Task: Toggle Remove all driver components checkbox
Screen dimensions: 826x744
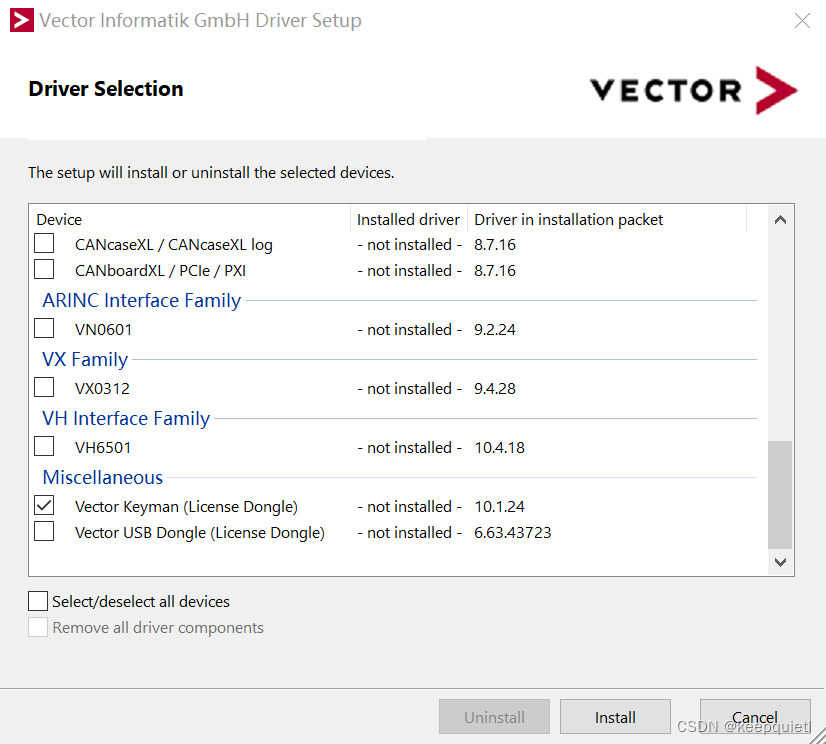Action: [38, 627]
